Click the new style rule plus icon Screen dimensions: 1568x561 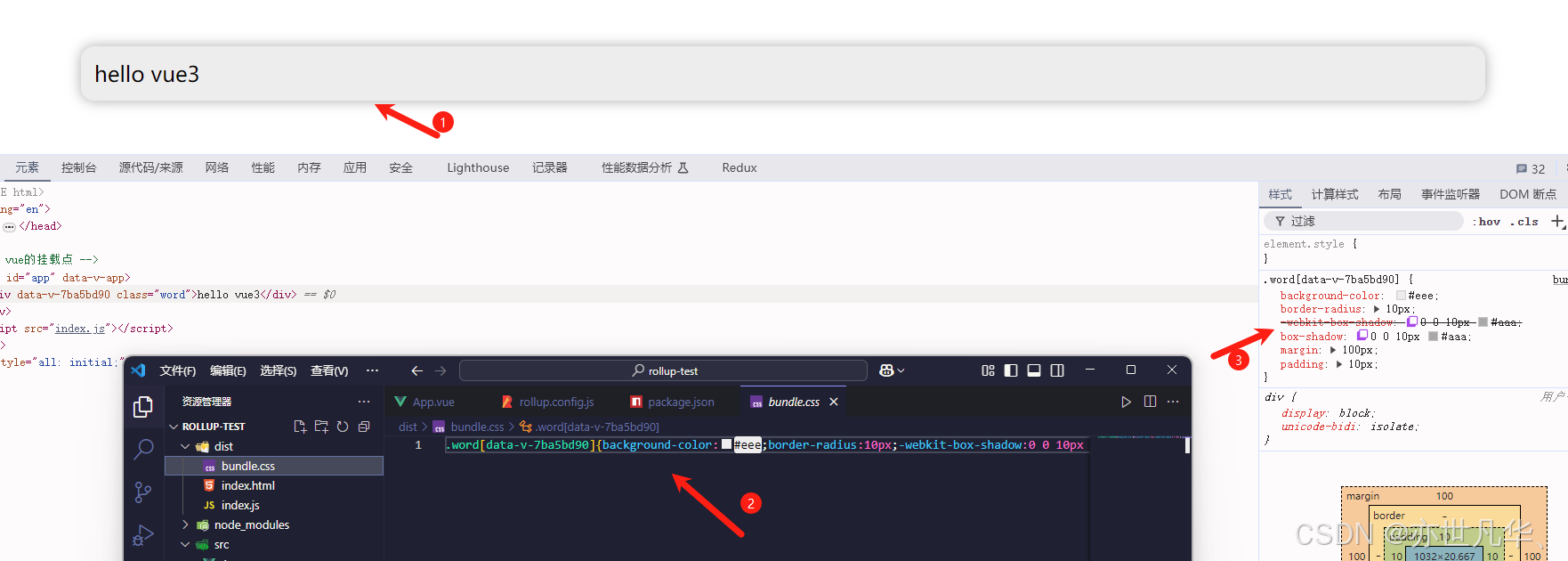click(x=1557, y=221)
